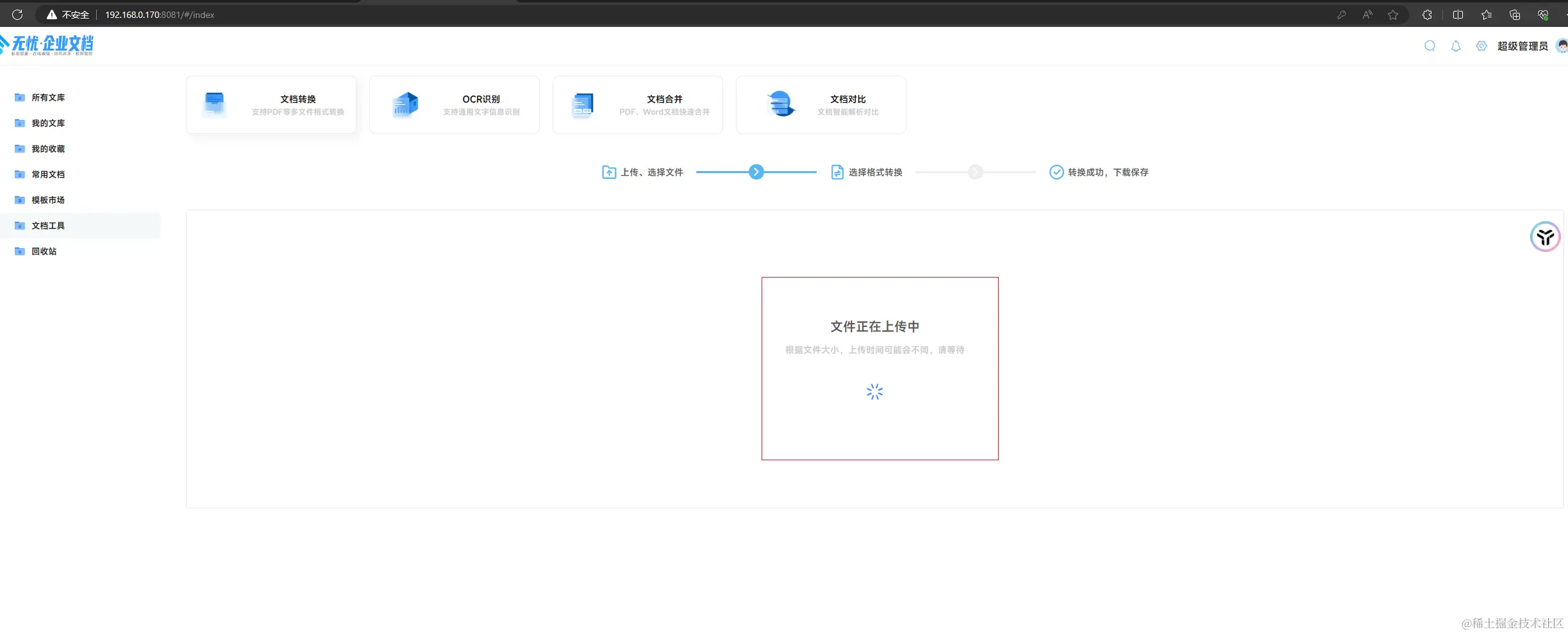Open 我的收藏 favorites section
This screenshot has width=1568, height=634.
pos(47,148)
